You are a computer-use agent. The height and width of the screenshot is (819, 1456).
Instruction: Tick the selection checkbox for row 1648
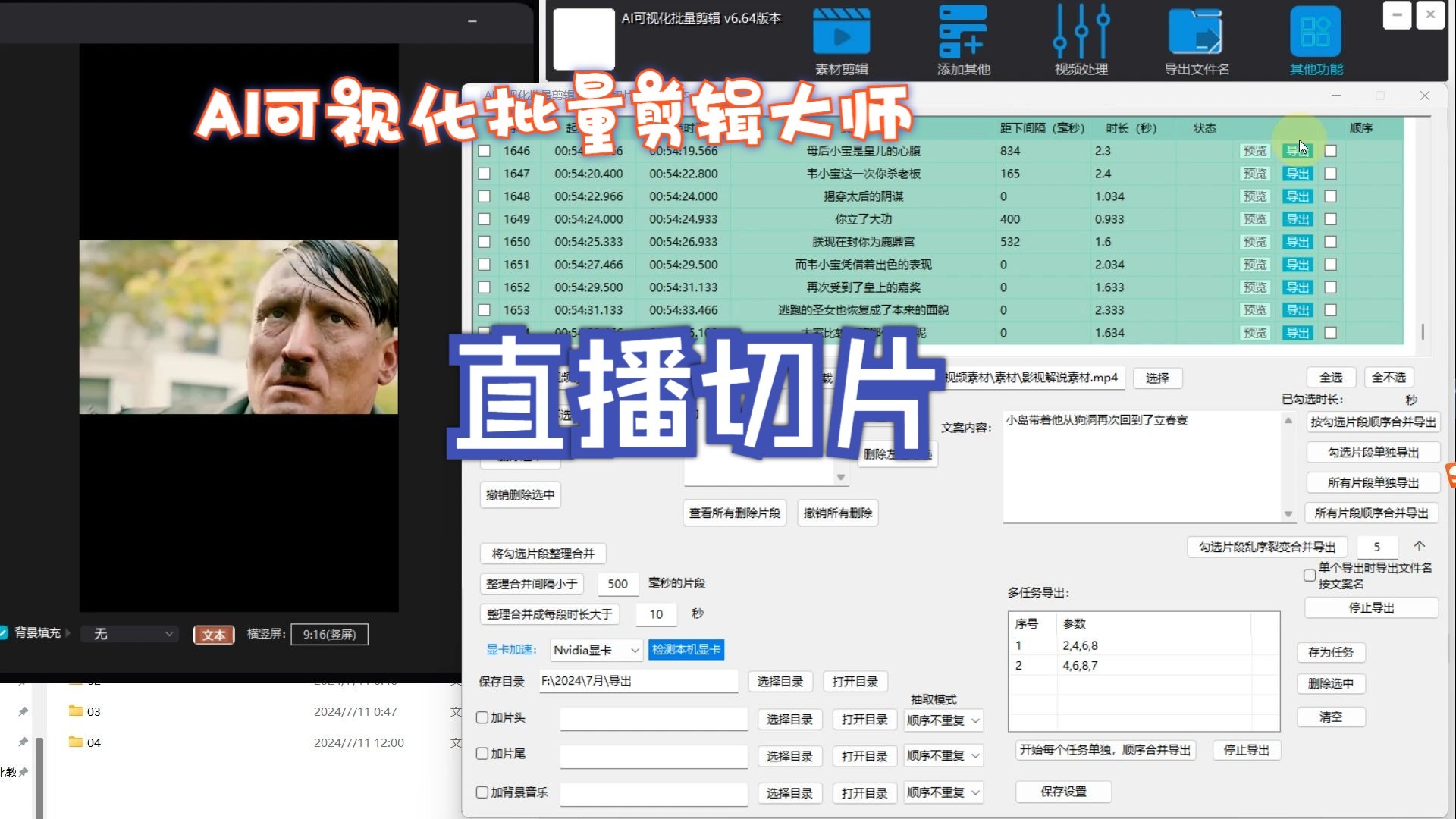pyautogui.click(x=484, y=196)
